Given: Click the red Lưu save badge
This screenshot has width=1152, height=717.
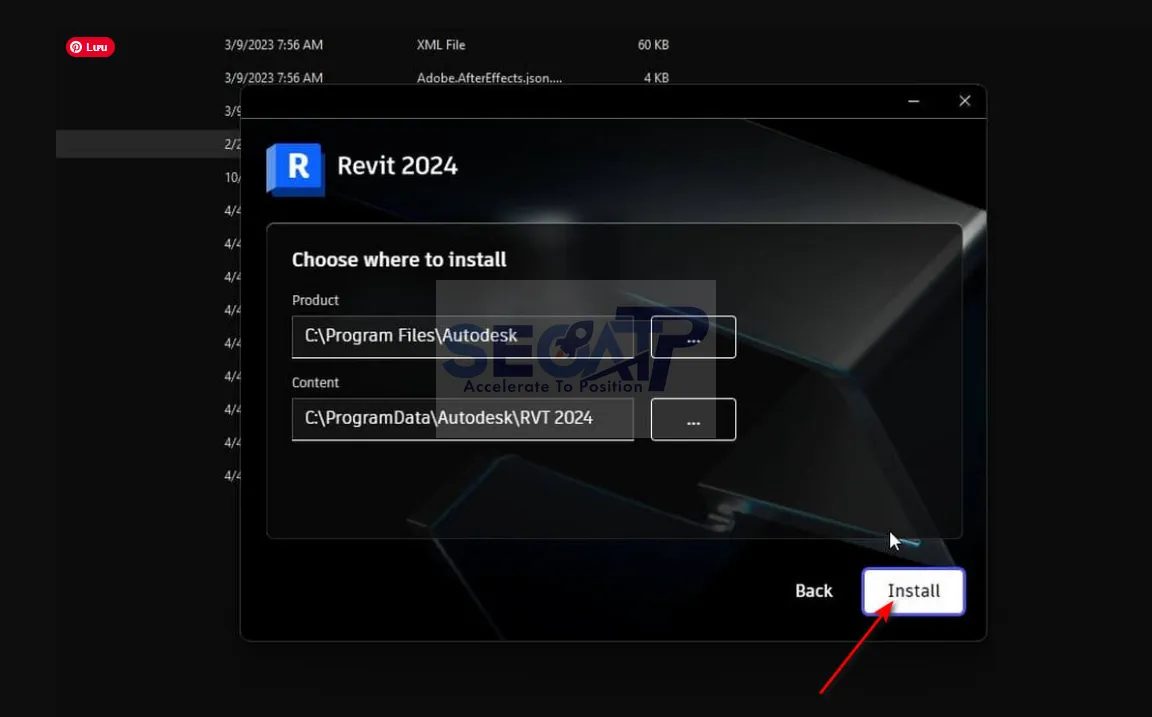Looking at the screenshot, I should tap(90, 46).
